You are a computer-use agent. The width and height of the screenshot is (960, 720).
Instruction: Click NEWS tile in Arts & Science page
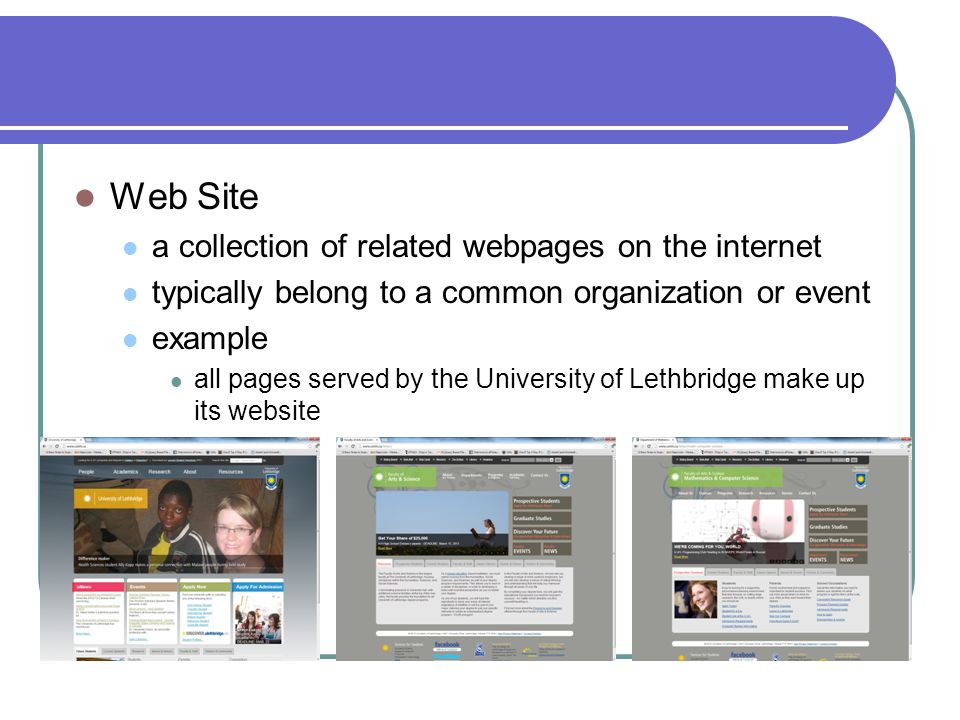click(x=557, y=549)
